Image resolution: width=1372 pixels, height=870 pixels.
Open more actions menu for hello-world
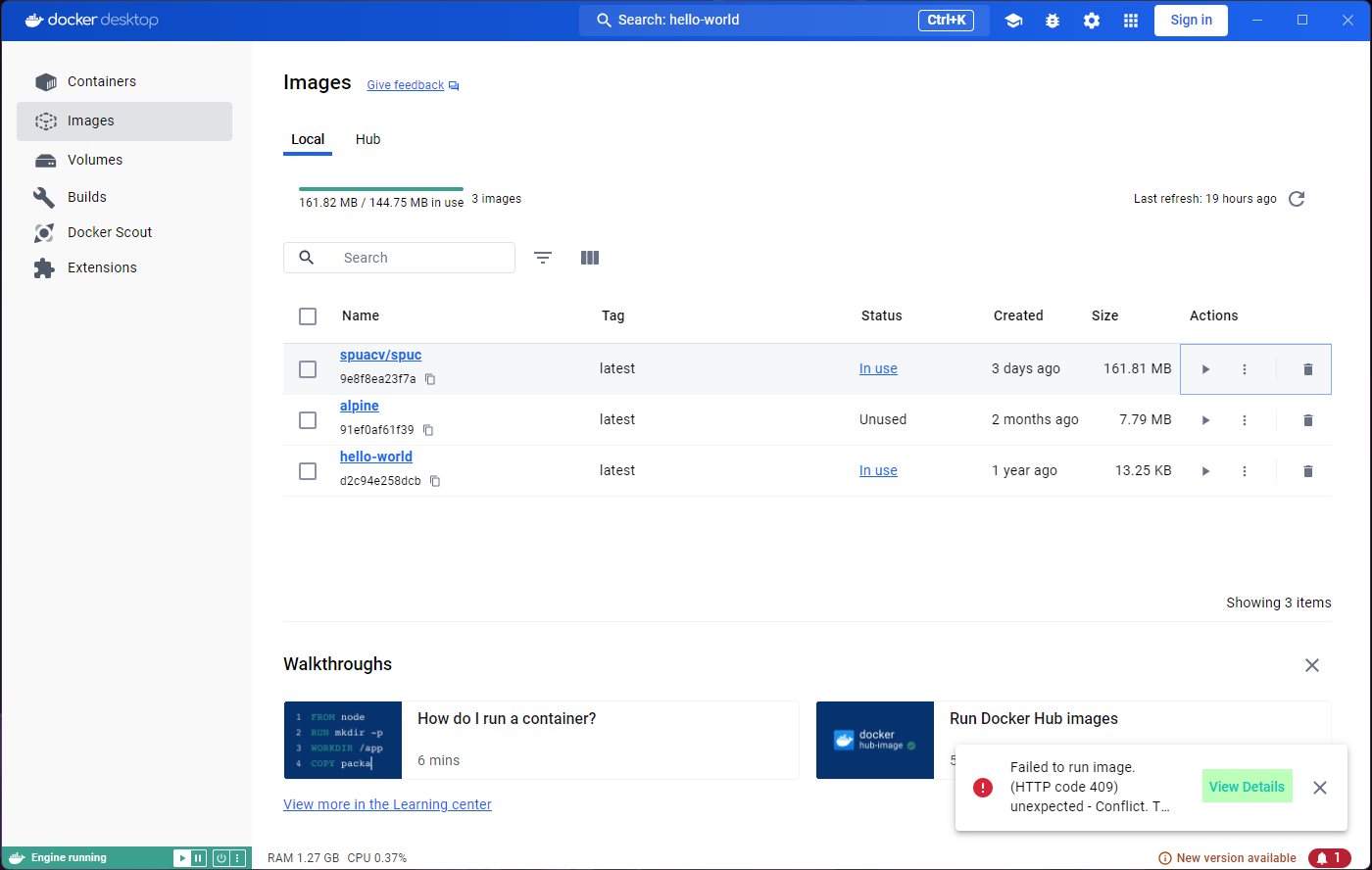[1245, 471]
